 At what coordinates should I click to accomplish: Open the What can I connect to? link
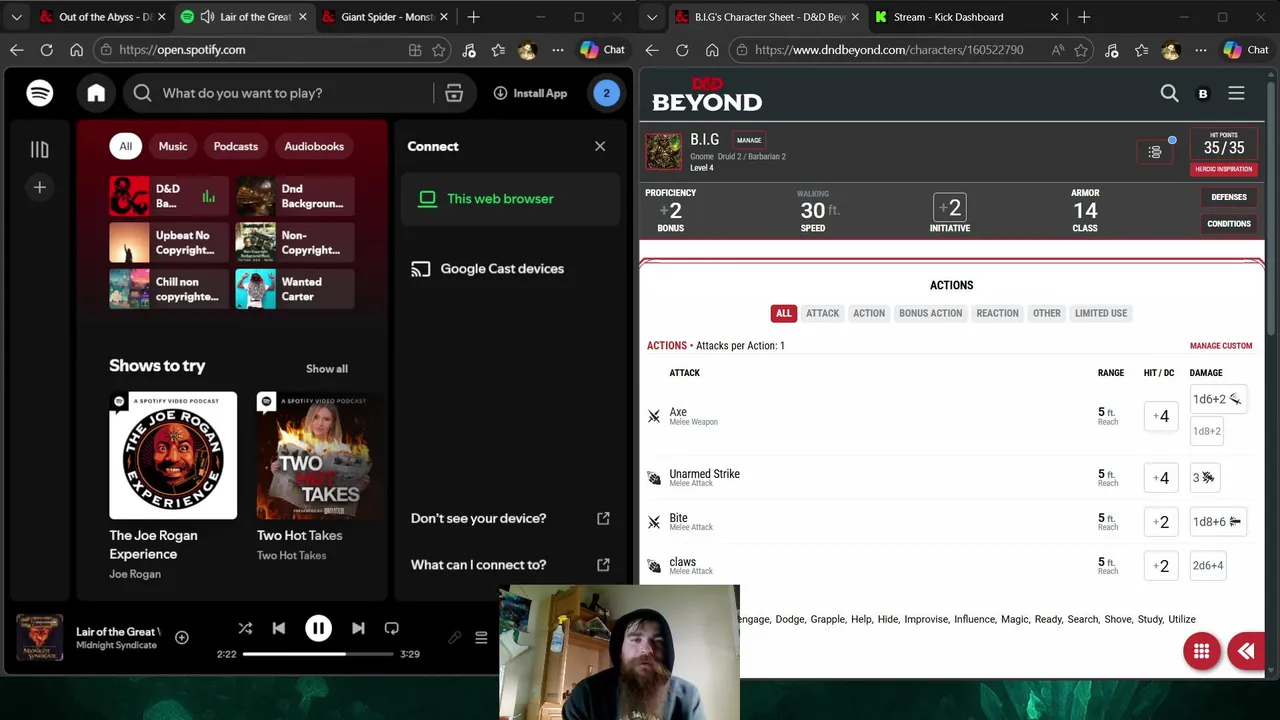coord(510,565)
